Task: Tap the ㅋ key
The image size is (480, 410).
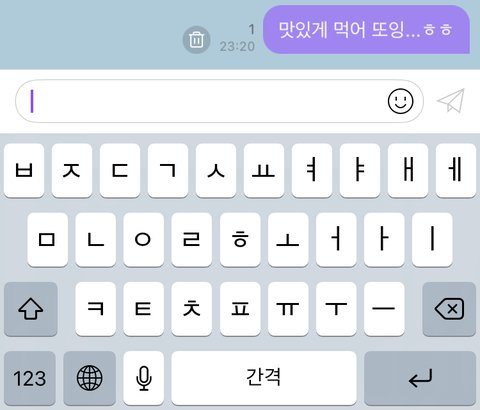Action: coord(96,309)
